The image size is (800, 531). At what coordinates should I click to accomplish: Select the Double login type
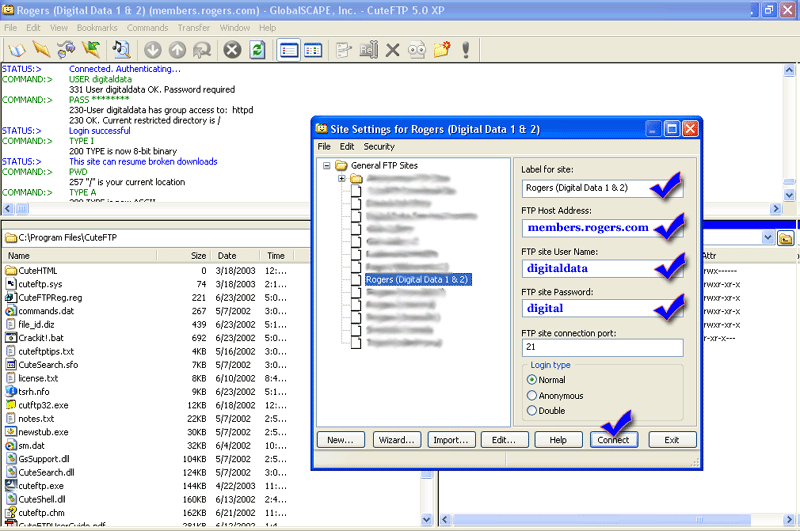pos(532,410)
